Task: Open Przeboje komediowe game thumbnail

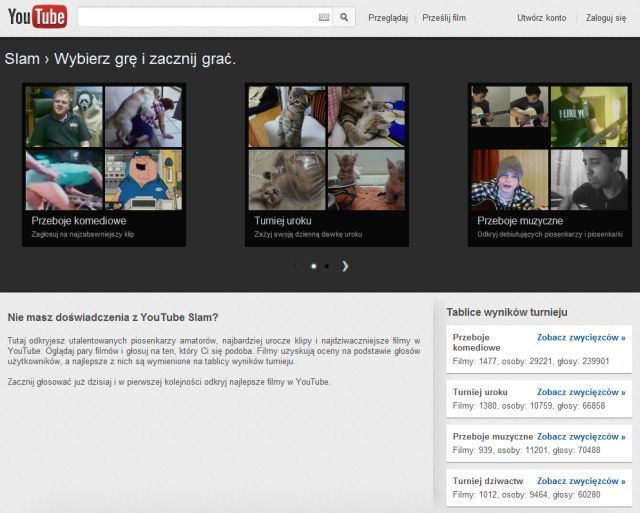Action: (x=104, y=148)
